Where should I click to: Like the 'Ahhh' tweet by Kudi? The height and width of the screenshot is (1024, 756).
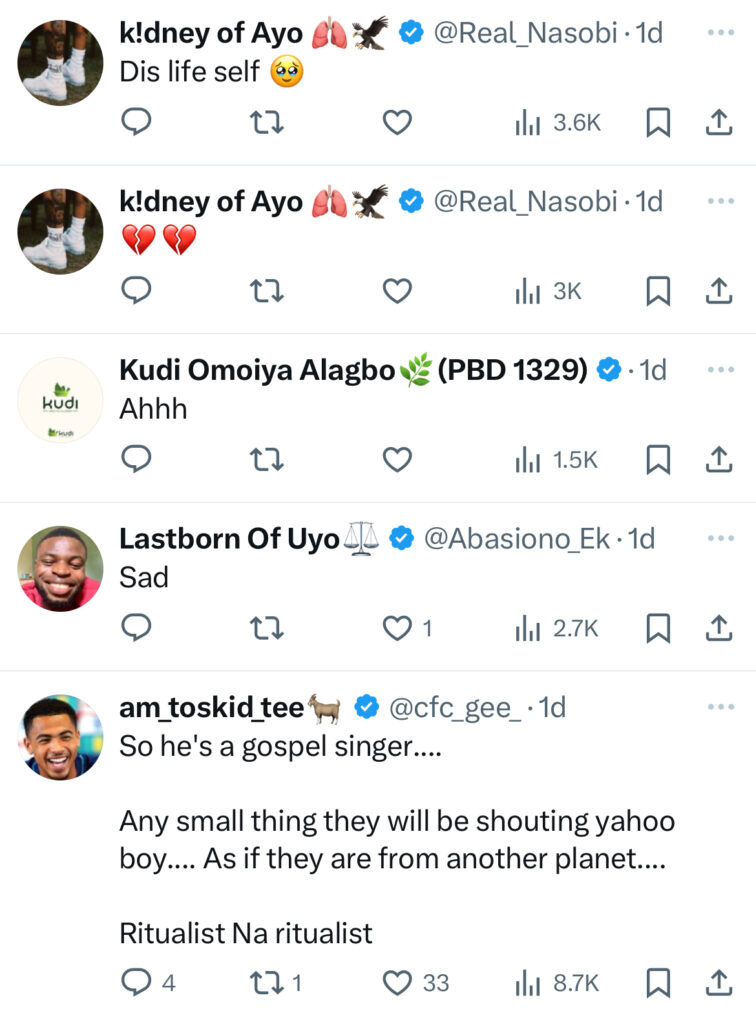pyautogui.click(x=398, y=459)
